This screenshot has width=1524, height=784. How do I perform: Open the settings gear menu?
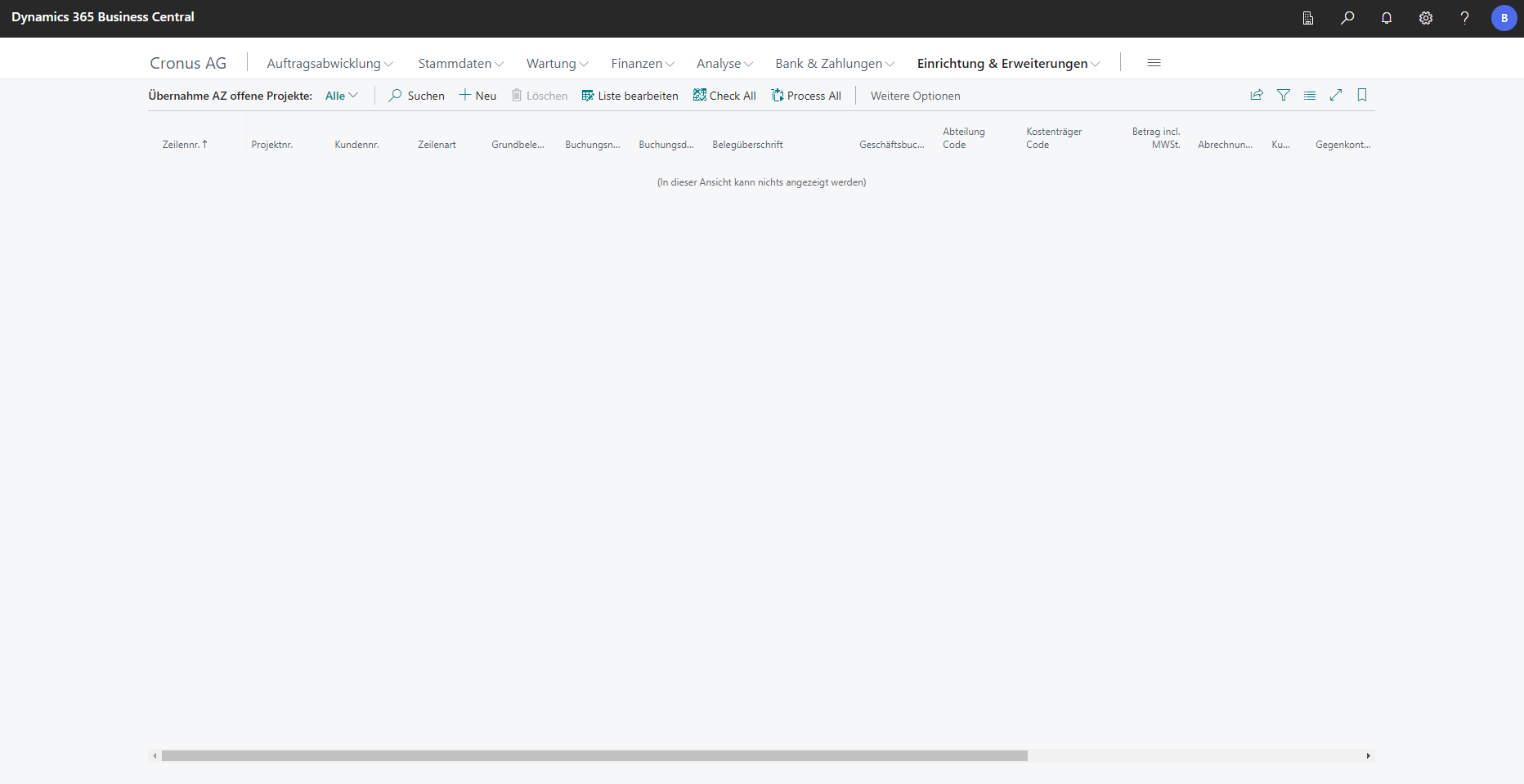click(1426, 18)
